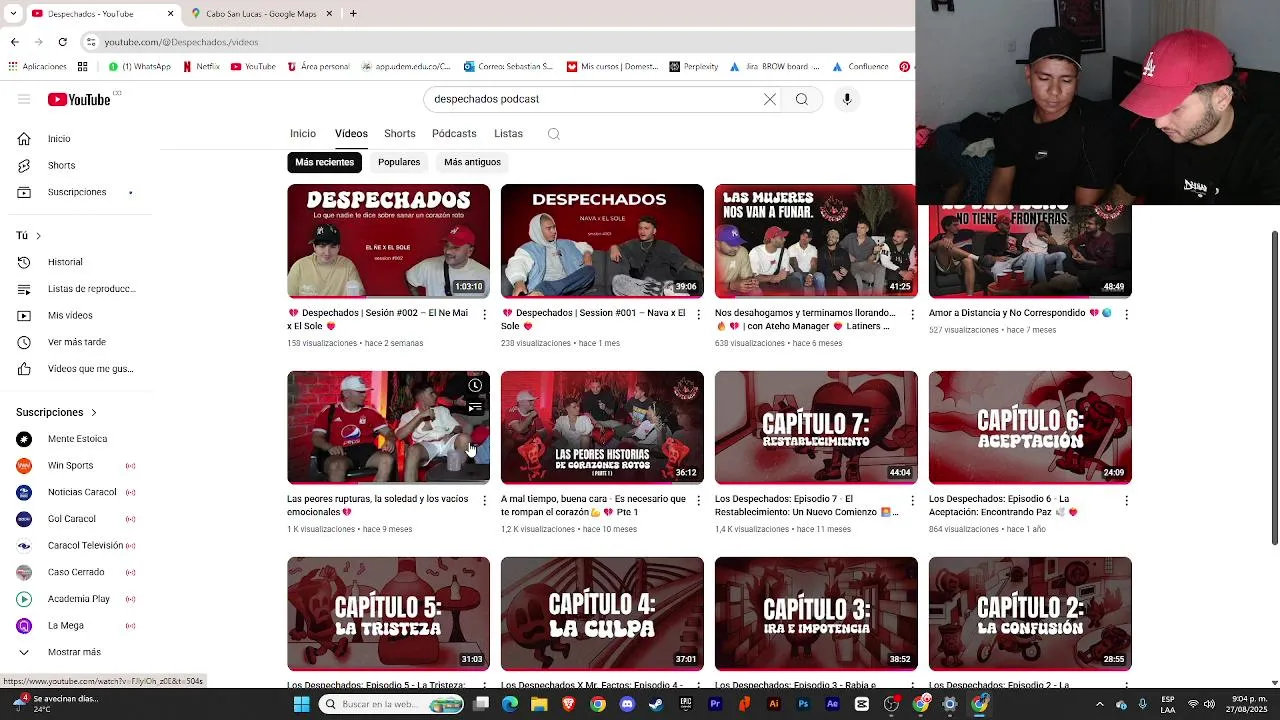Show hidden system tray icons chevron

[x=1099, y=704]
